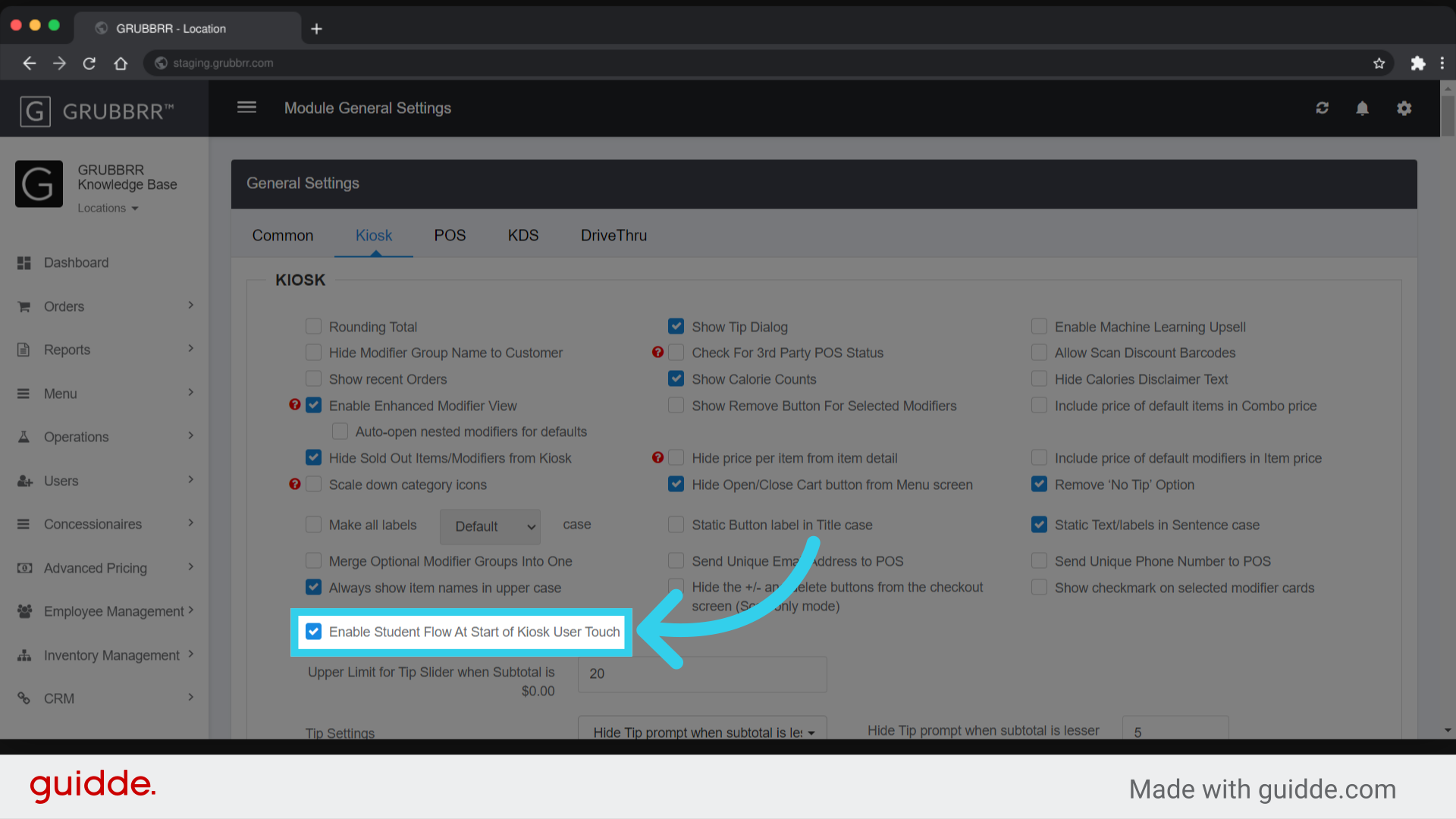Click the Users icon in sidebar
The image size is (1456, 819).
click(x=24, y=481)
